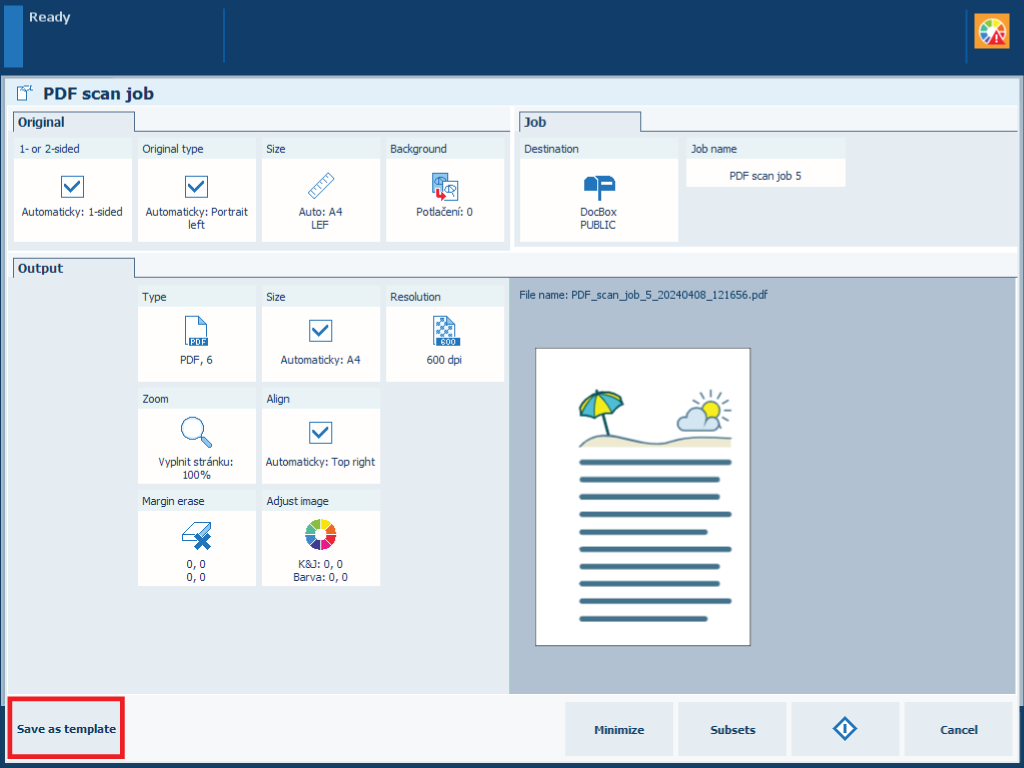Open the Size ruler icon under Original
This screenshot has height=768, width=1024.
tap(320, 187)
